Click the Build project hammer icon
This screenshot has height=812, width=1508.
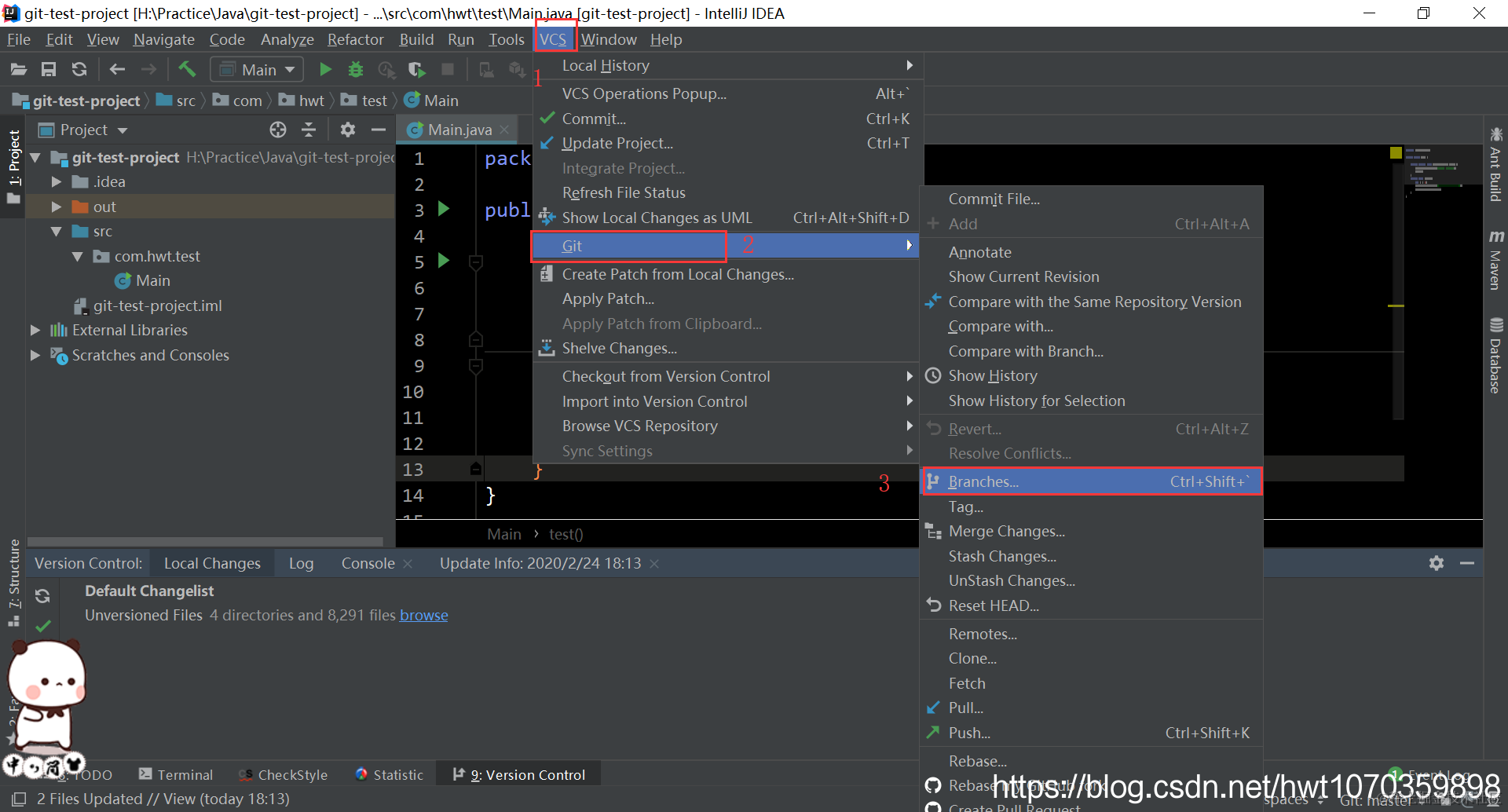187,70
